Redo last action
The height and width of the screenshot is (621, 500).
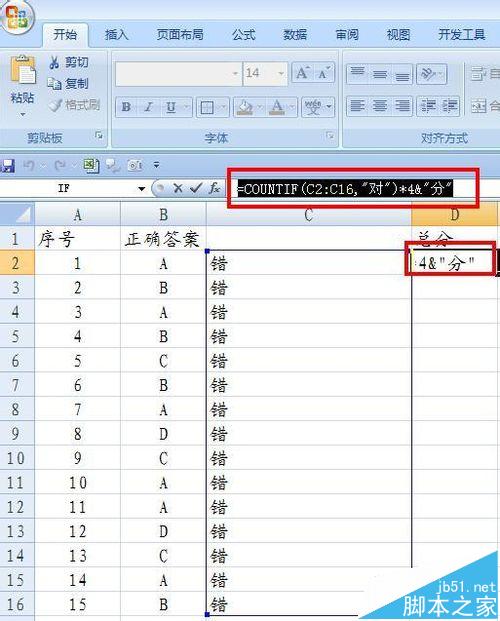(59, 165)
